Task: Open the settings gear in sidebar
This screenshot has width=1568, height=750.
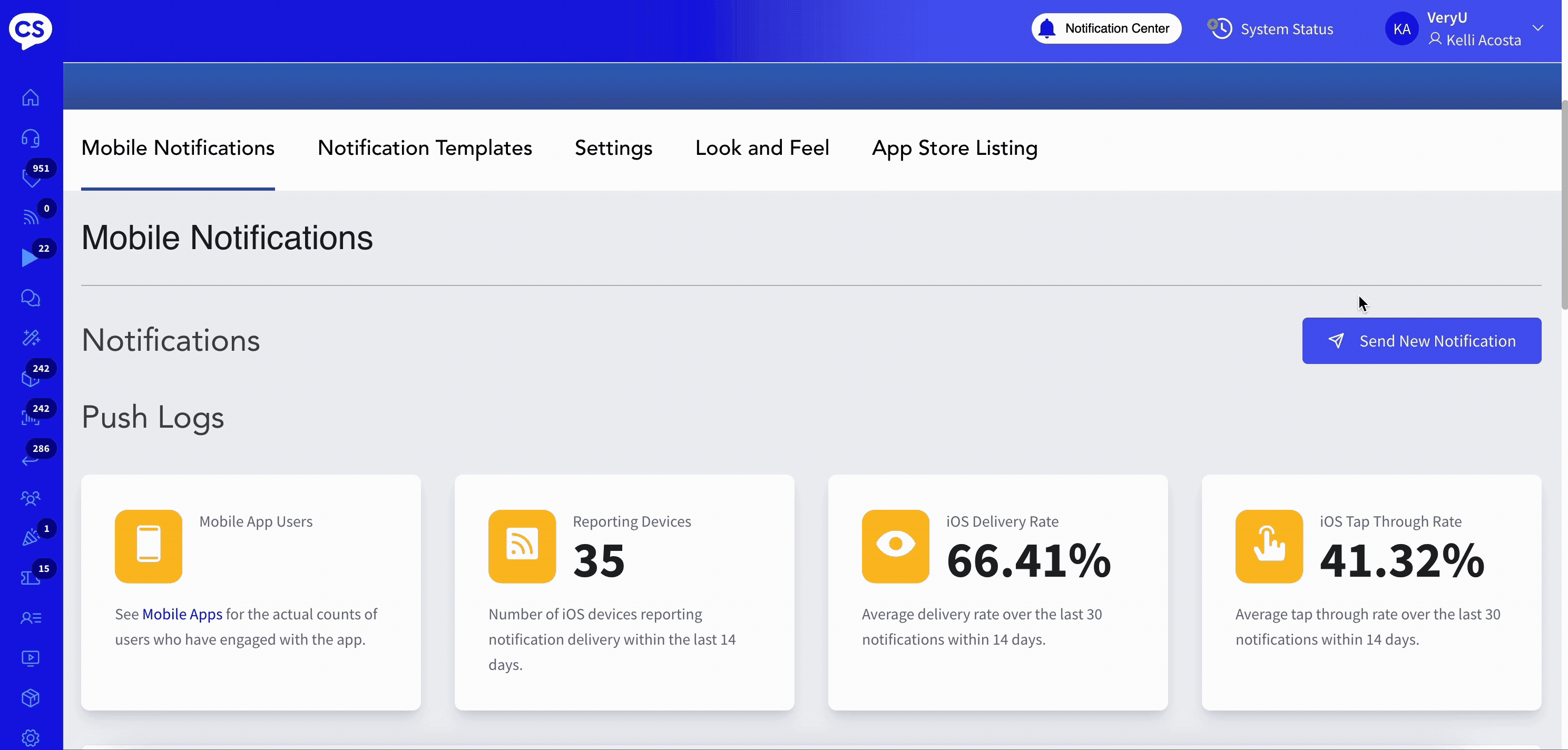Action: 31,737
